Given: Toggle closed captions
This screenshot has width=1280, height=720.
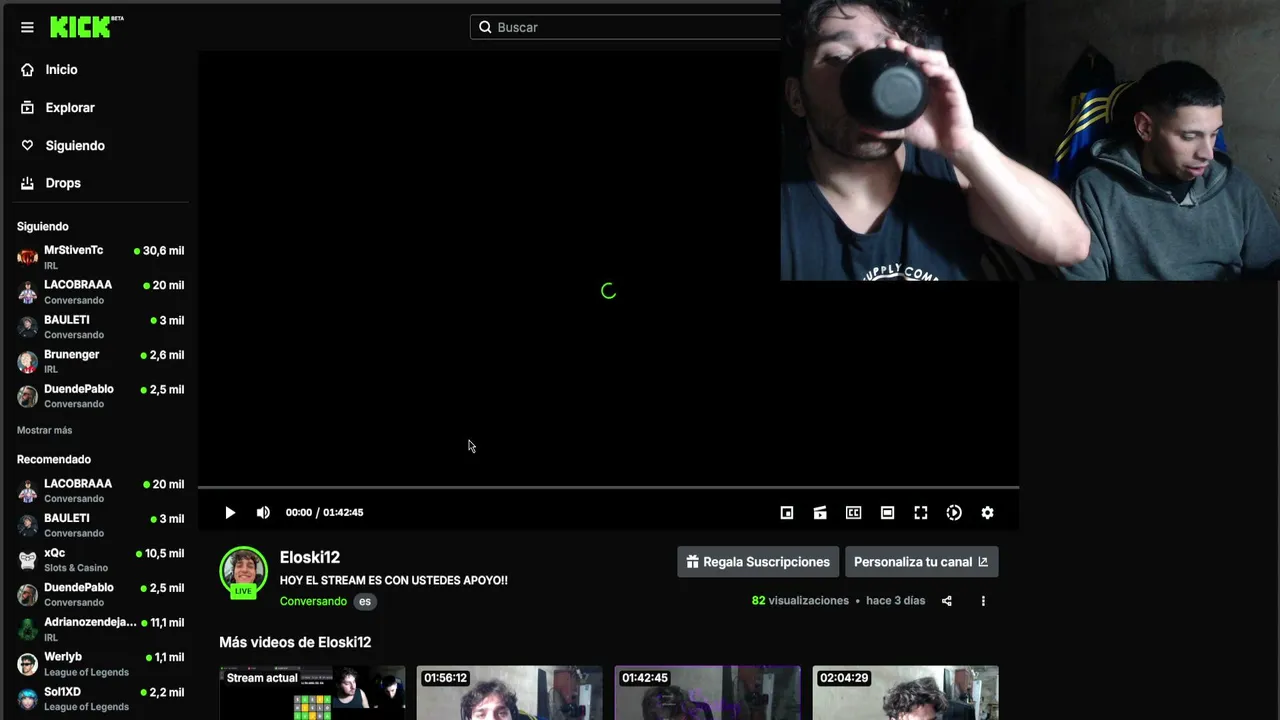Looking at the screenshot, I should pyautogui.click(x=854, y=513).
